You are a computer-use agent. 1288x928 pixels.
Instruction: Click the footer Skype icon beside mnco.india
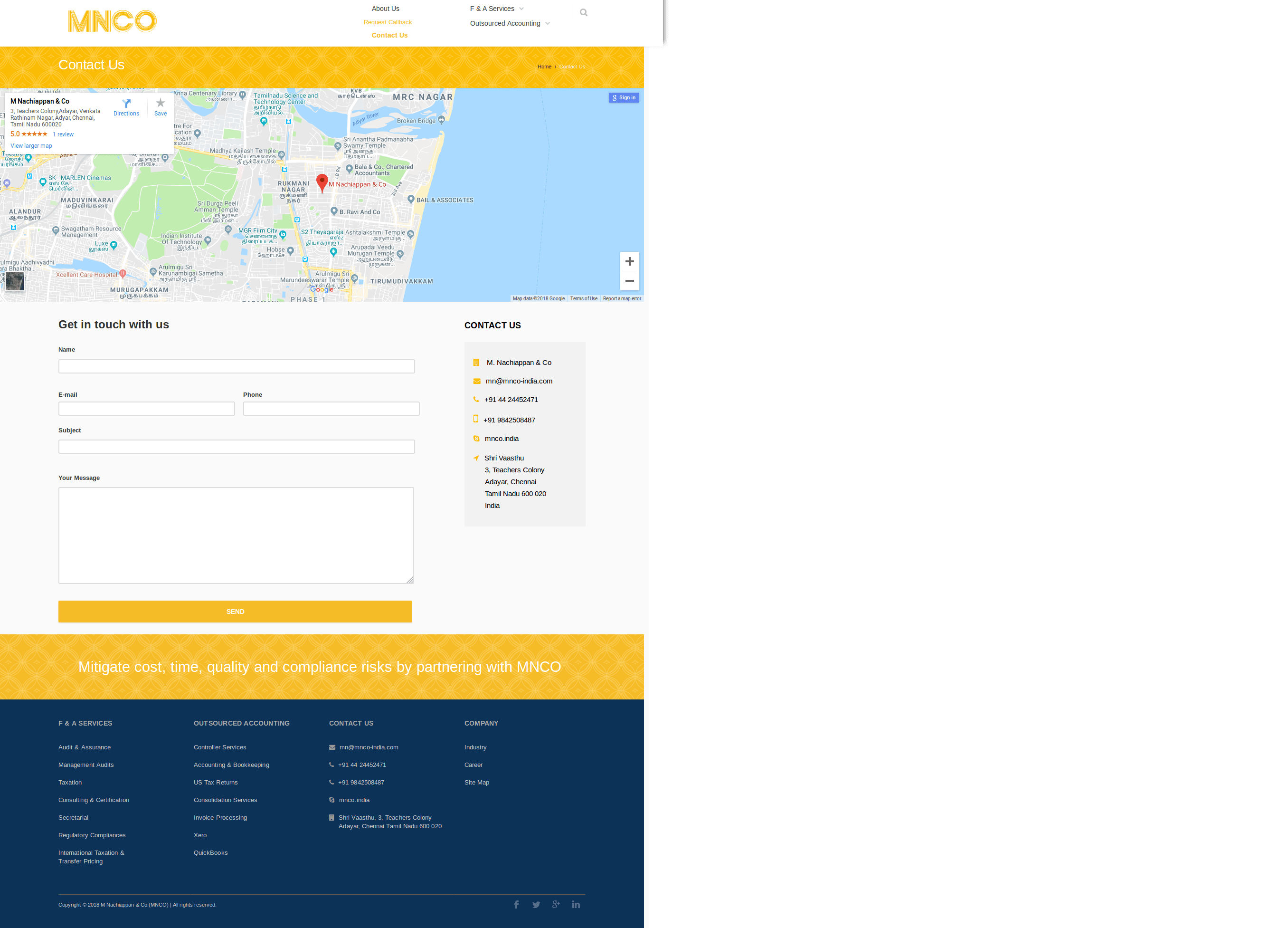(331, 800)
